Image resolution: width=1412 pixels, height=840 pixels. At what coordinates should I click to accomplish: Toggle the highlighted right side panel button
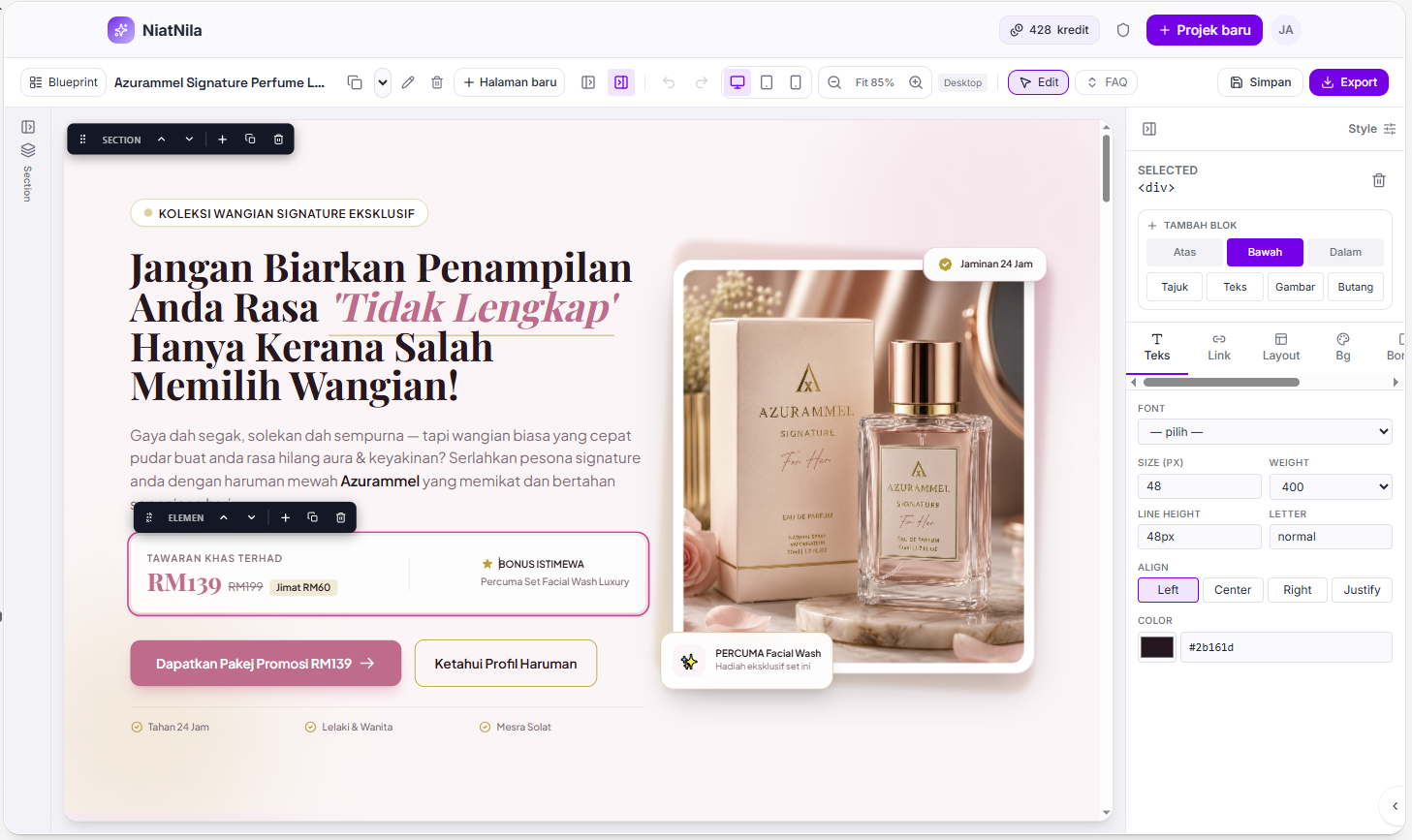(621, 82)
